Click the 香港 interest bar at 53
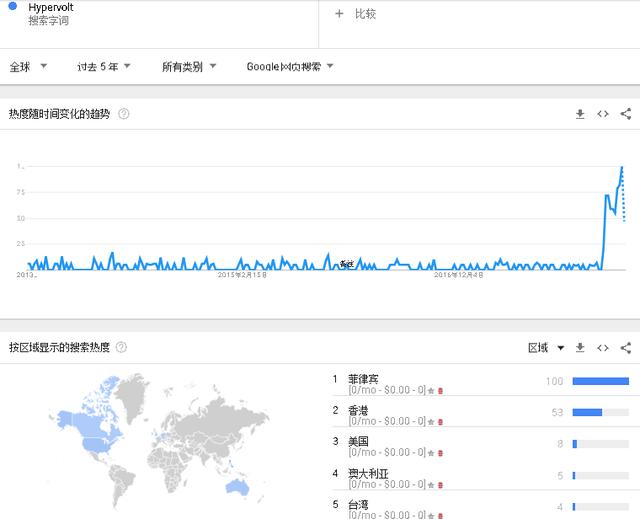640x519 pixels. coord(600,412)
